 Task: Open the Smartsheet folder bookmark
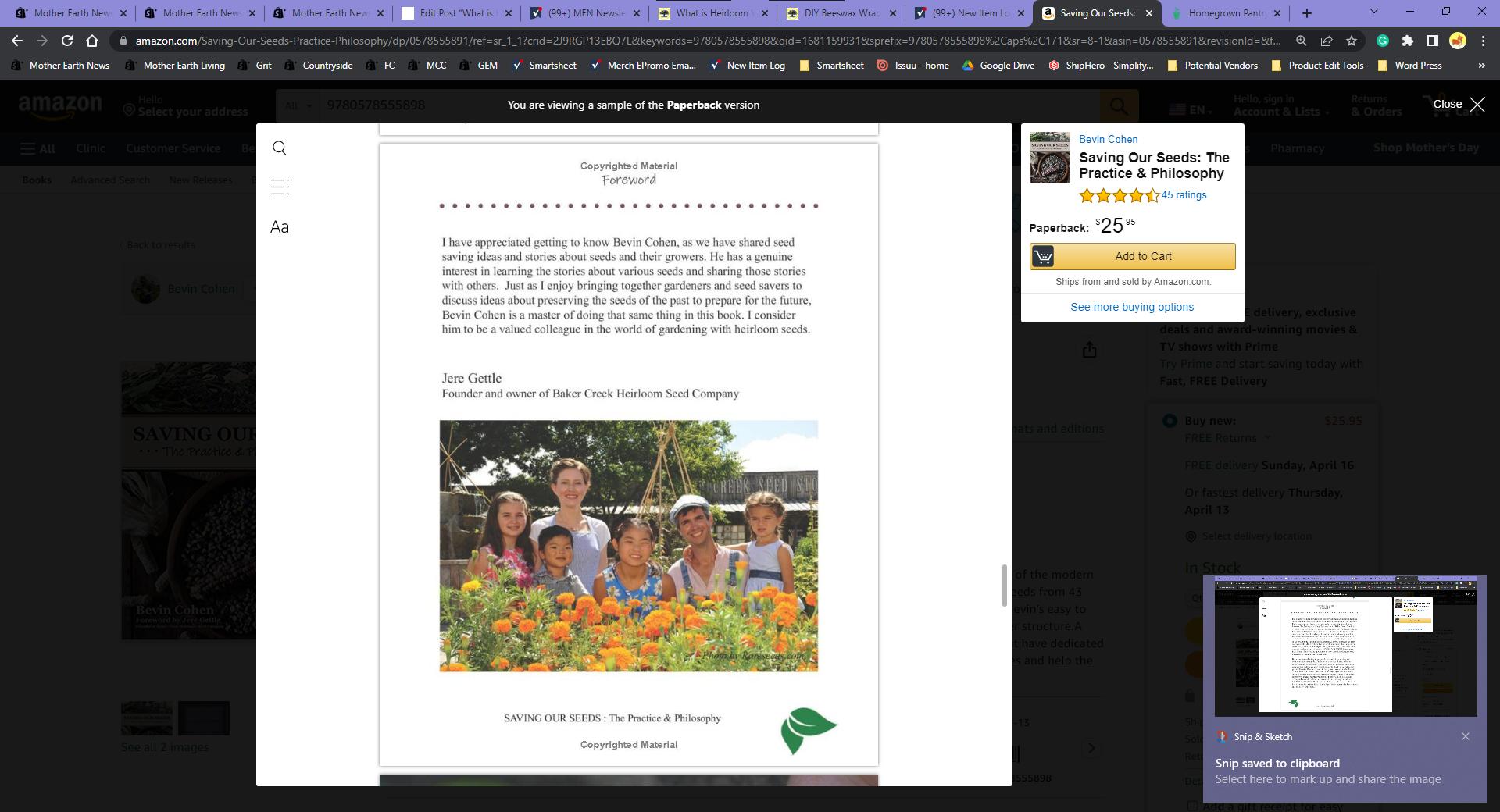pyautogui.click(x=831, y=66)
